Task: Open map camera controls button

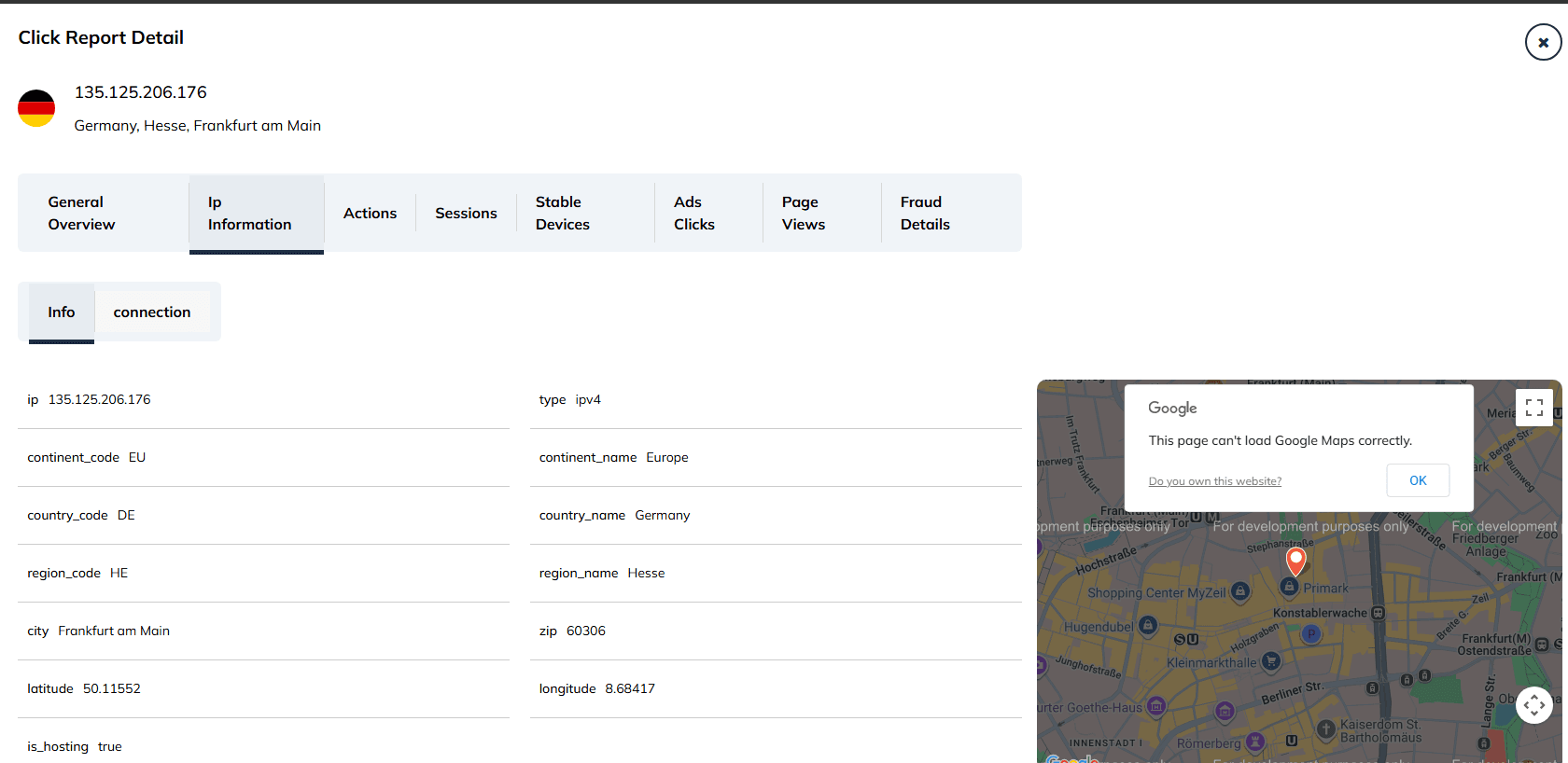Action: (1533, 705)
